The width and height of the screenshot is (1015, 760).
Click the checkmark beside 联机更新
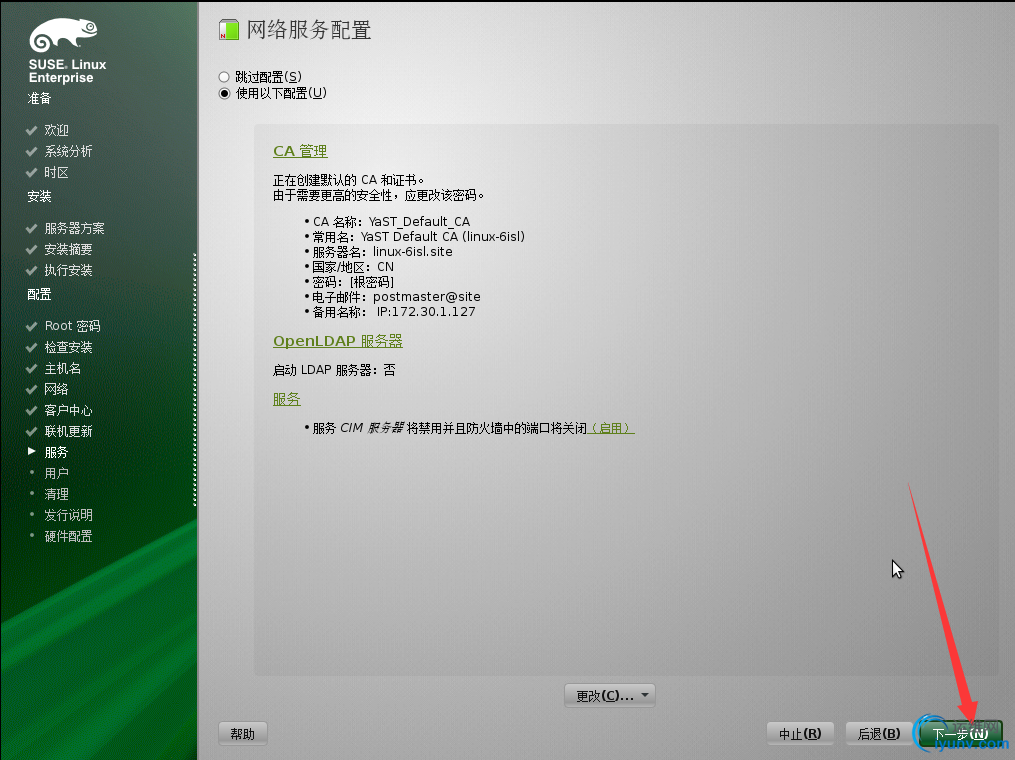tap(31, 431)
